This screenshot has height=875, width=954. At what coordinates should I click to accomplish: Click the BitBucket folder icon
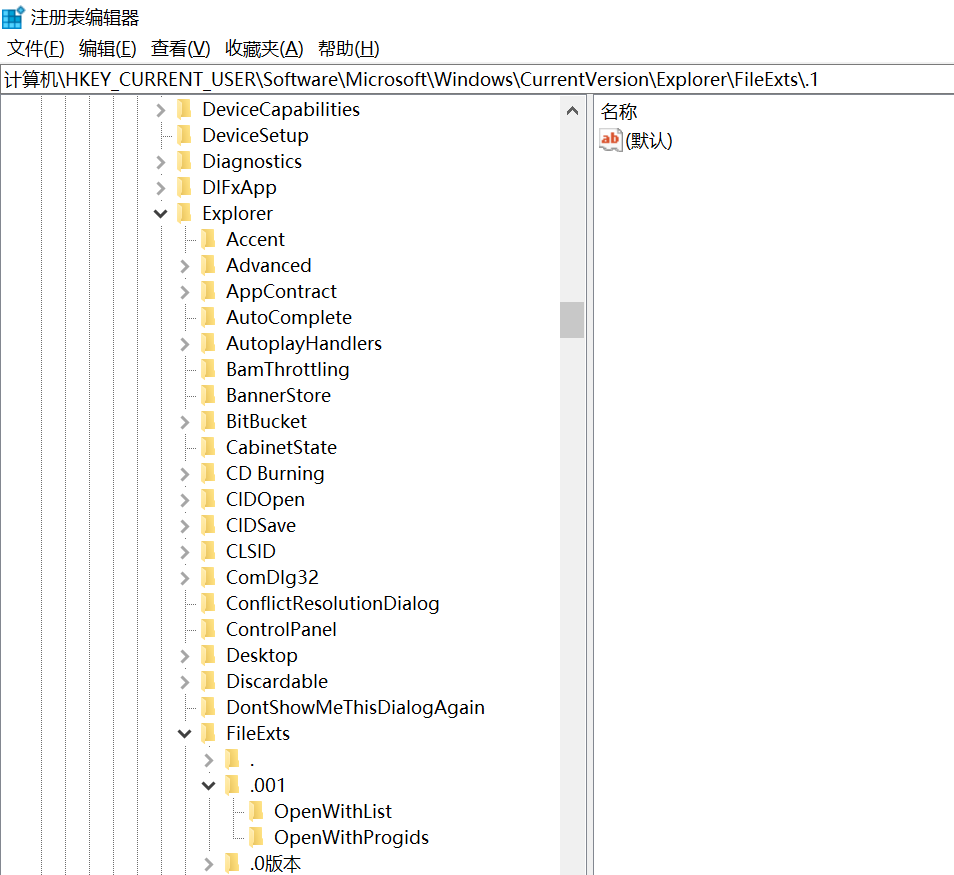pos(209,421)
